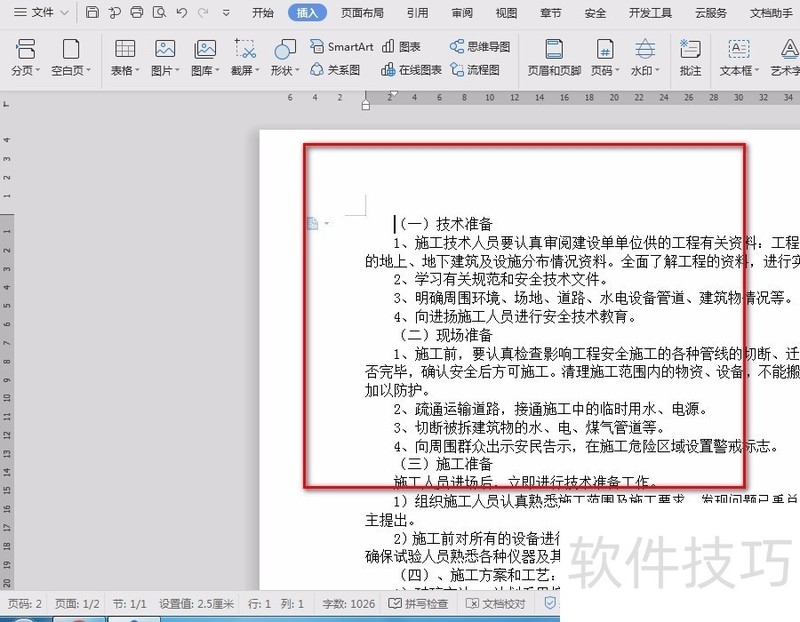Open the 安全 tab

(595, 13)
